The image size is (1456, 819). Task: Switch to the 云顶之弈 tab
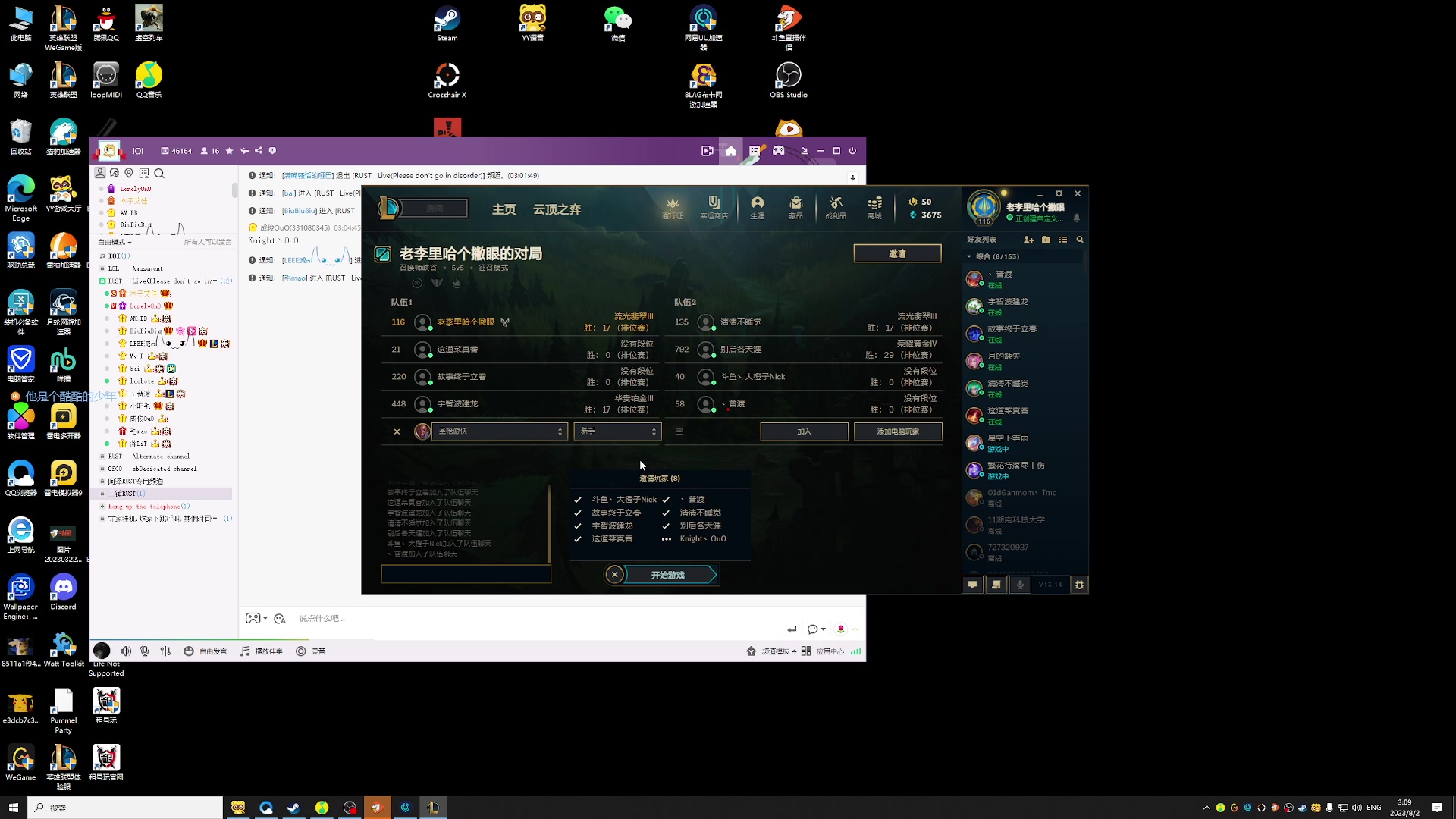(557, 209)
